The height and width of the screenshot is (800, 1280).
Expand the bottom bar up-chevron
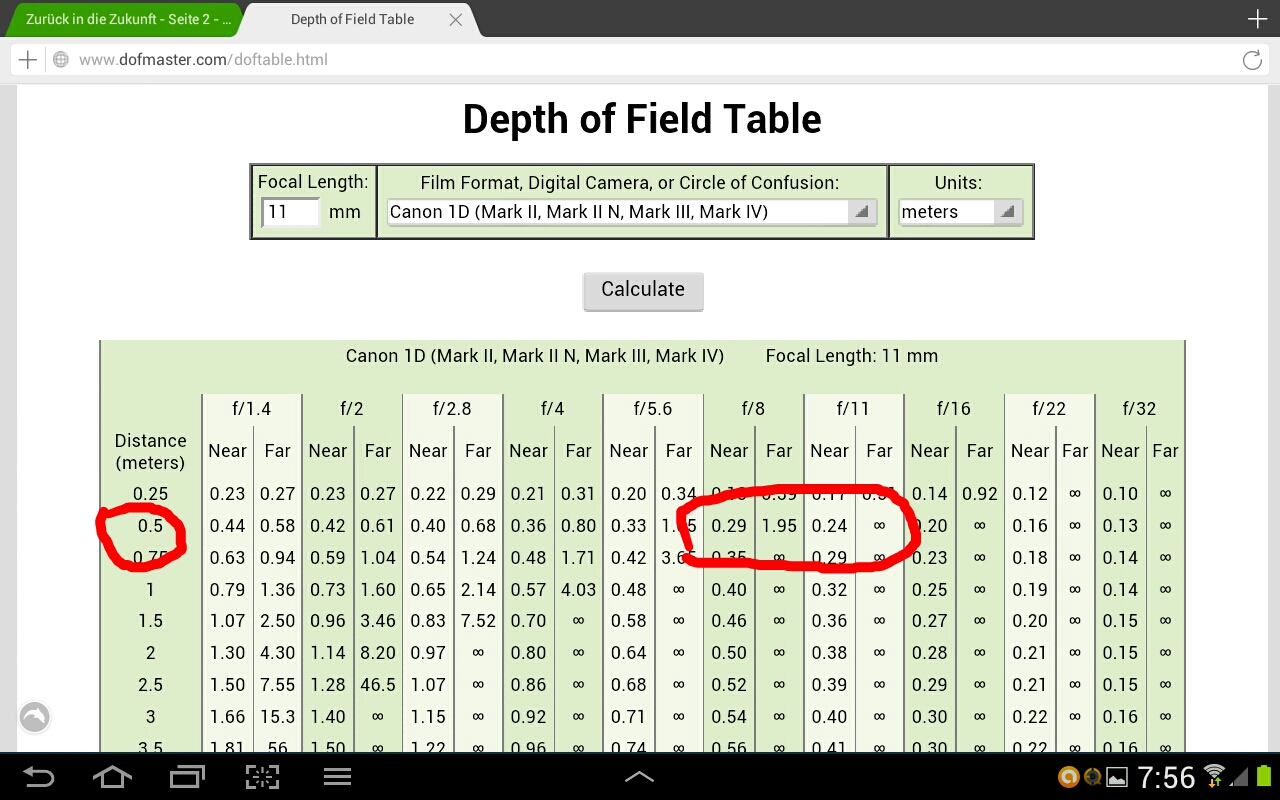639,777
